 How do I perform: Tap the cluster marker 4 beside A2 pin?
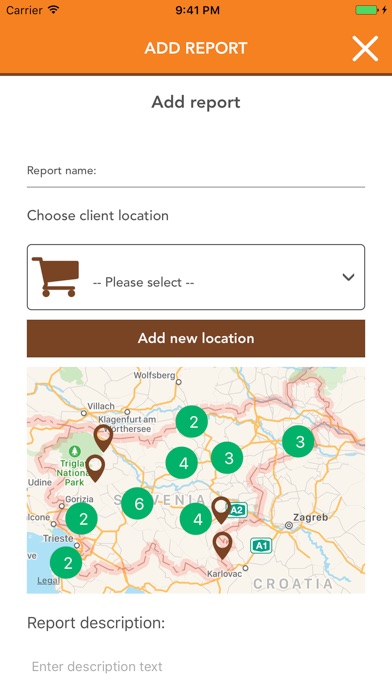196,518
